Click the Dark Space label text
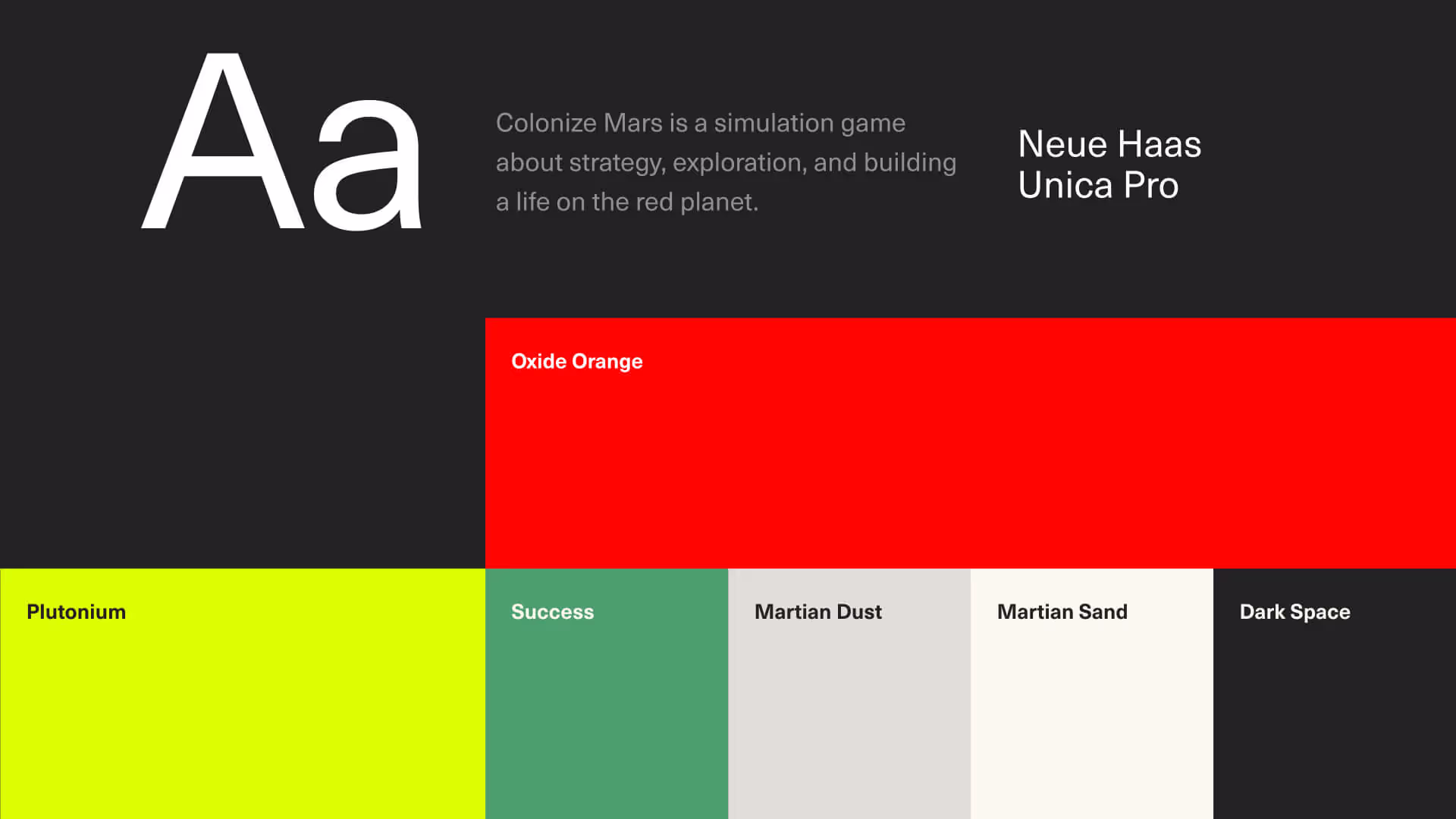This screenshot has width=1456, height=819. coord(1294,612)
